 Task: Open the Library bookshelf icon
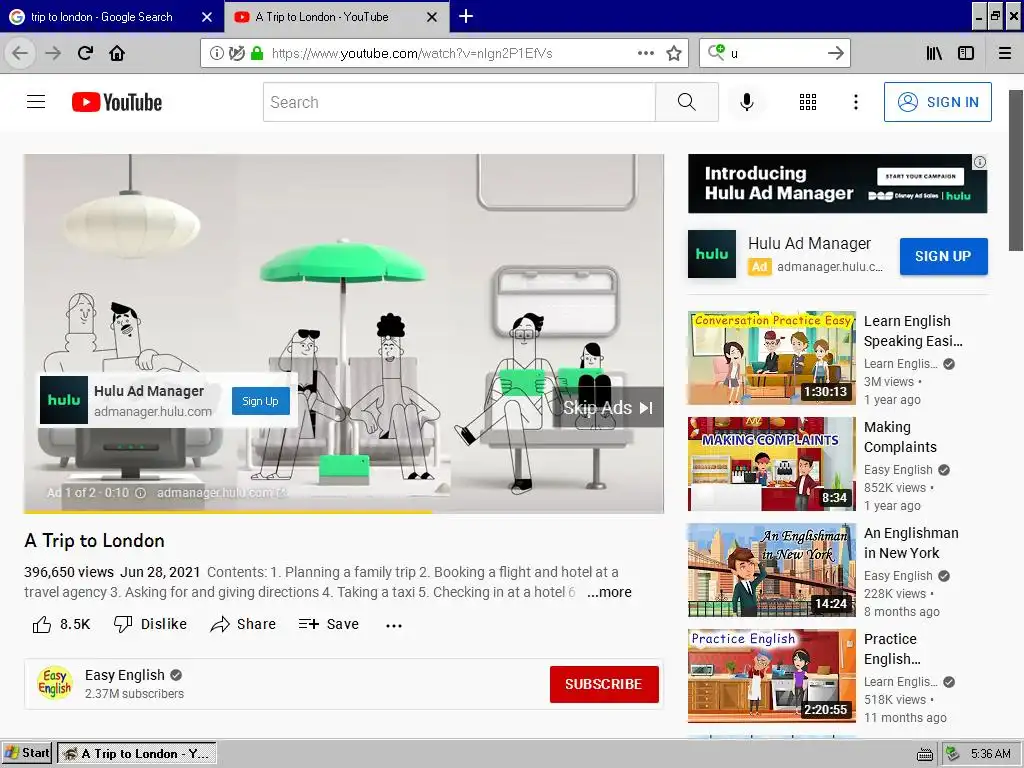935,53
